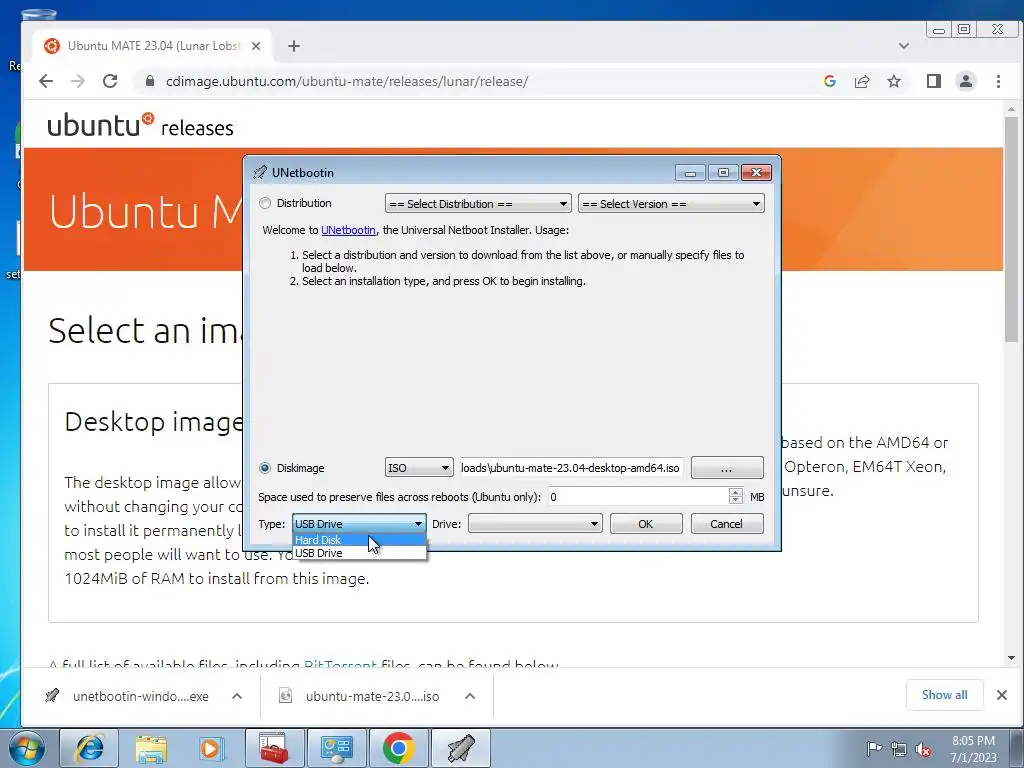Image resolution: width=1024 pixels, height=768 pixels.
Task: Share this page icon
Action: [x=862, y=81]
